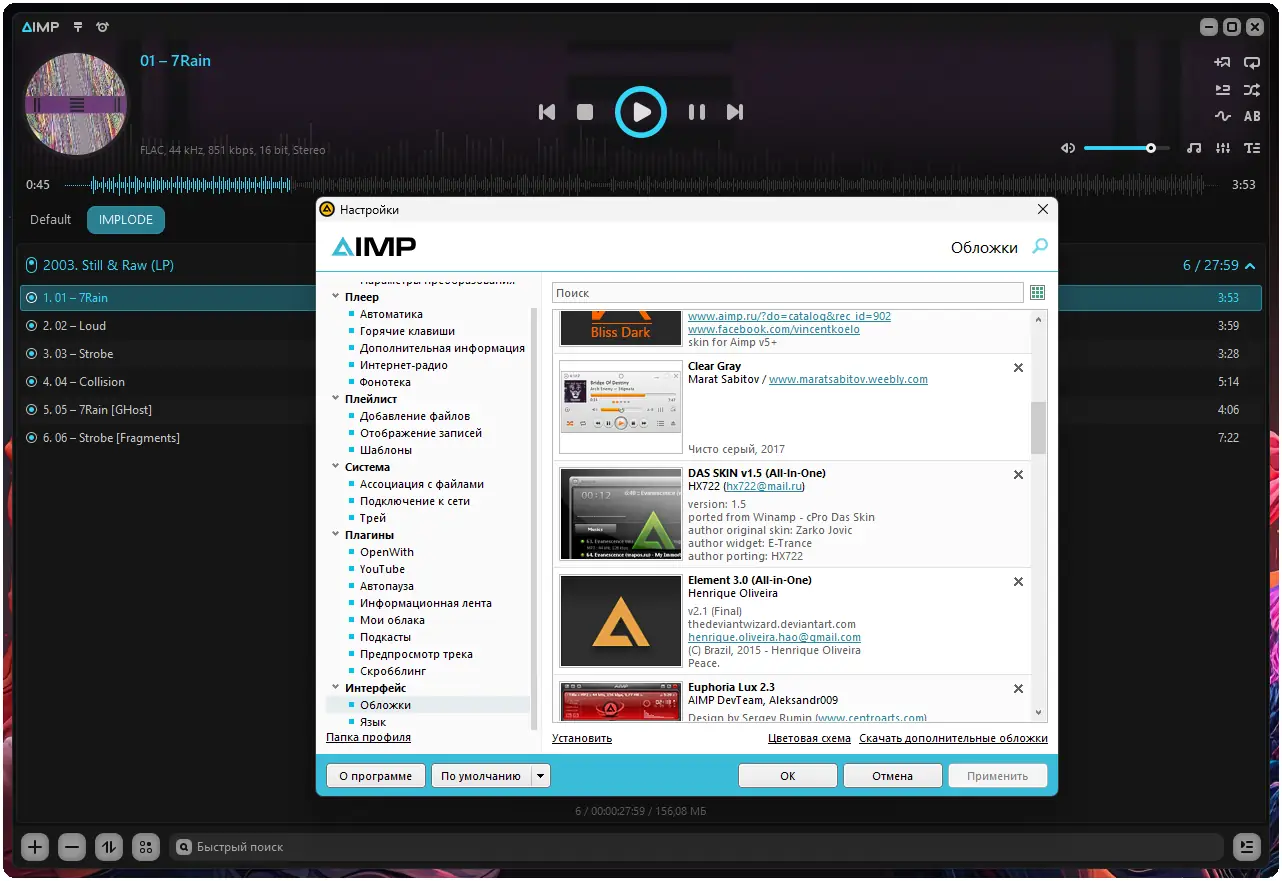This screenshot has height=881, width=1282.
Task: Click the settings search magnifier icon
Action: 1040,246
